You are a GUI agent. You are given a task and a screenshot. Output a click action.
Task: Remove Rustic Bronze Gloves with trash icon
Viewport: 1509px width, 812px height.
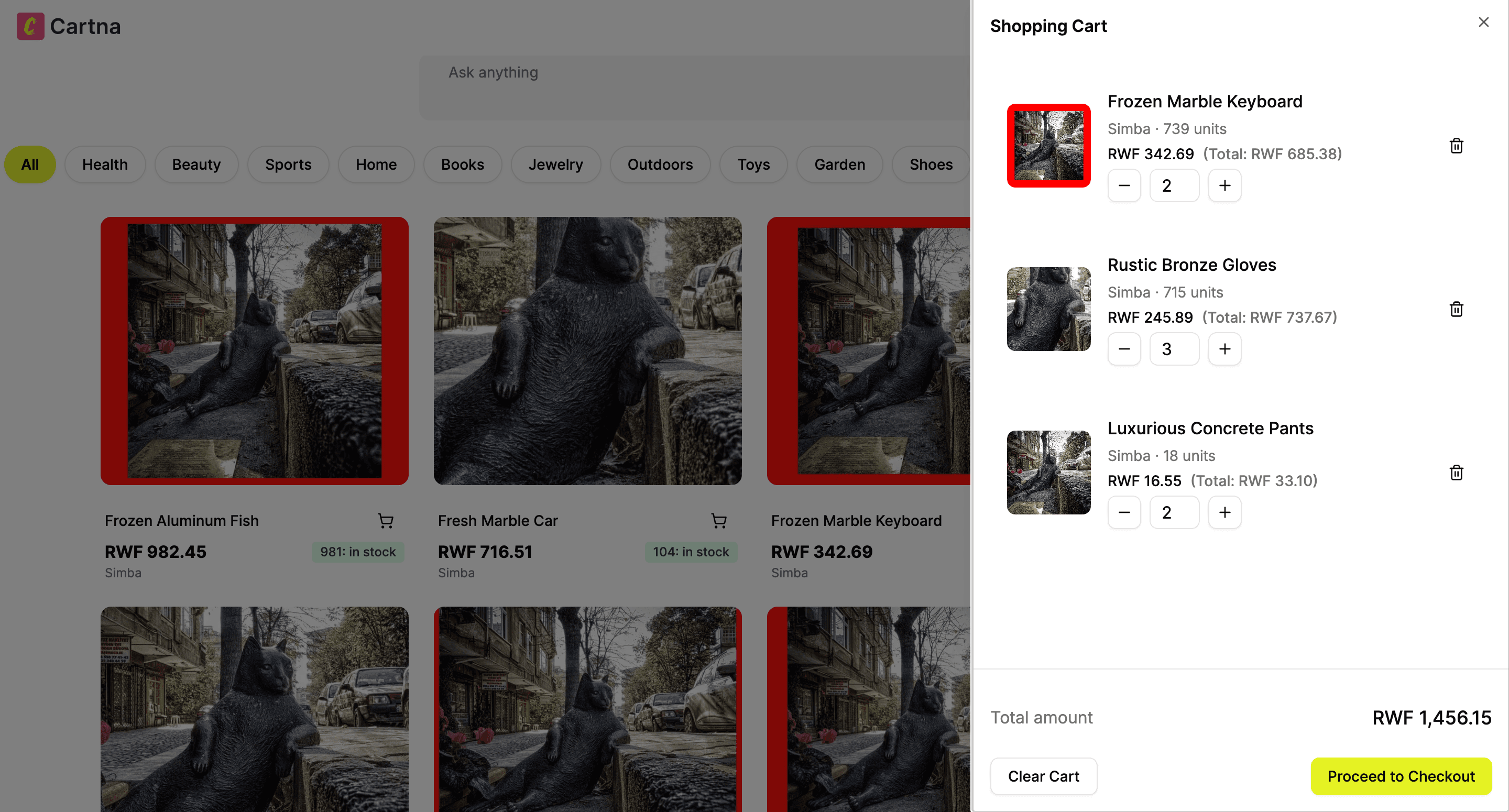click(1456, 309)
